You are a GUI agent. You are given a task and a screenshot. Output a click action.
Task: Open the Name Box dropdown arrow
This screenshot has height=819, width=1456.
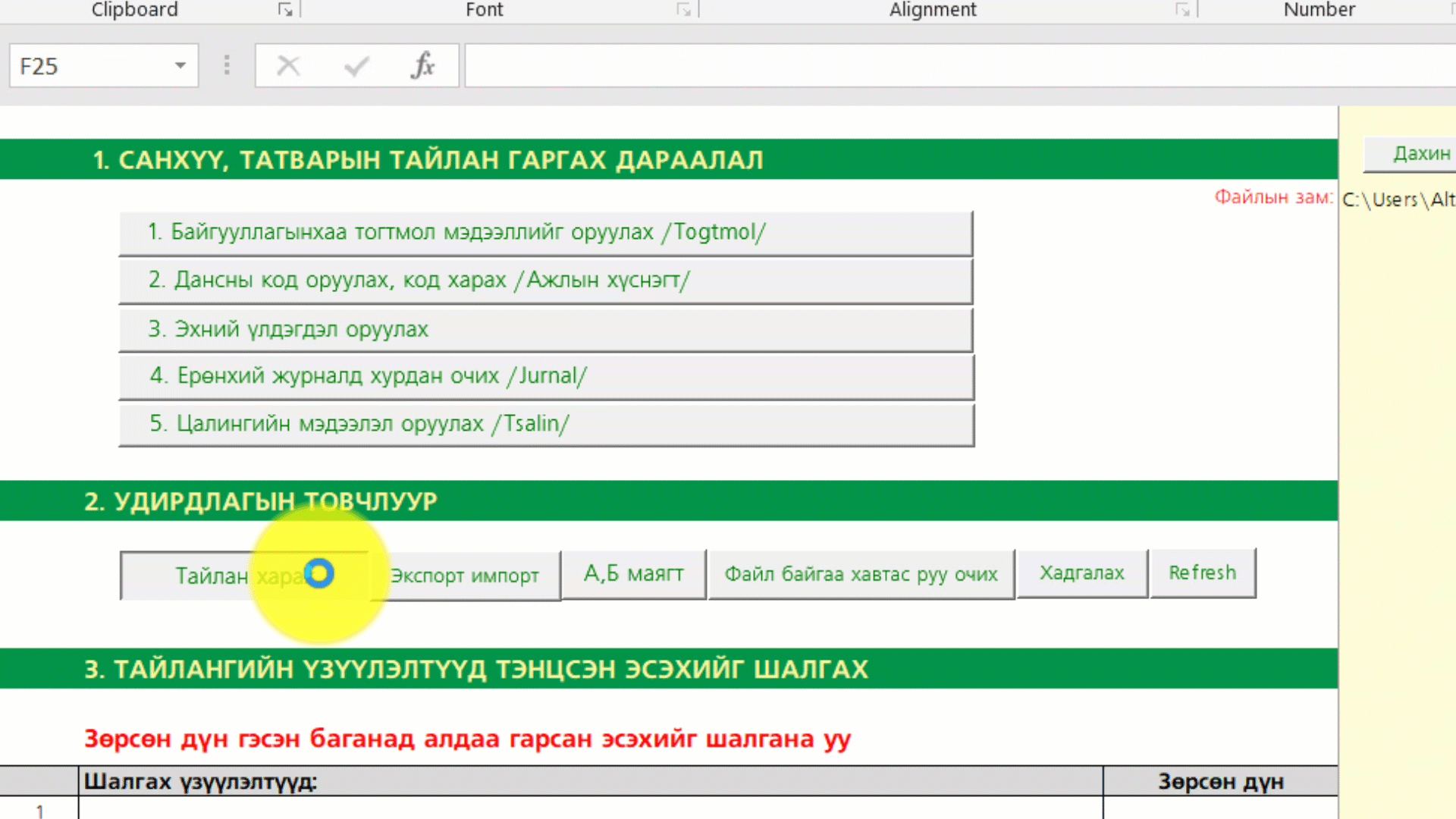coord(180,65)
